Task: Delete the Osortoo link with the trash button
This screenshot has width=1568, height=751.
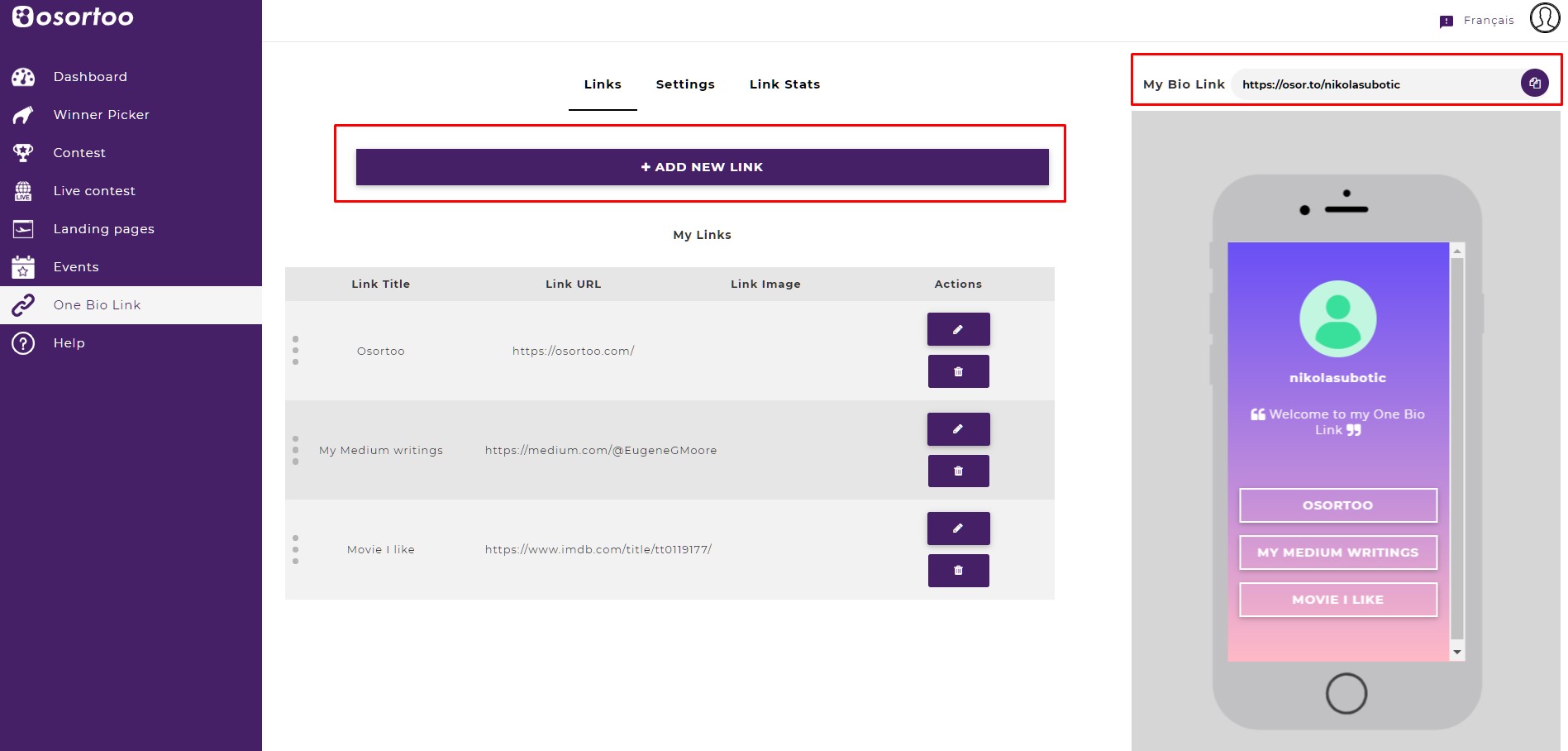Action: point(959,371)
